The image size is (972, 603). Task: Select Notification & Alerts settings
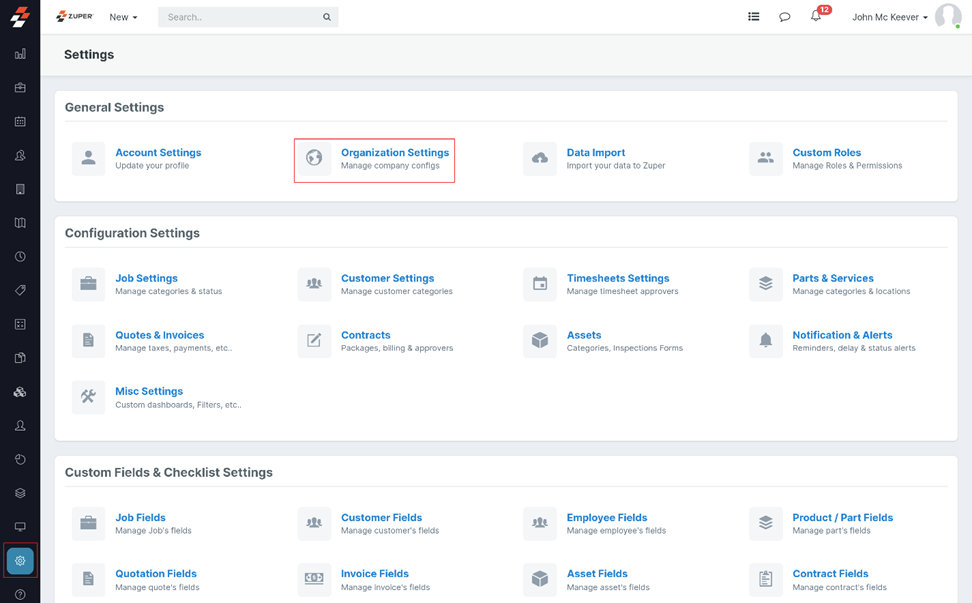pos(842,335)
